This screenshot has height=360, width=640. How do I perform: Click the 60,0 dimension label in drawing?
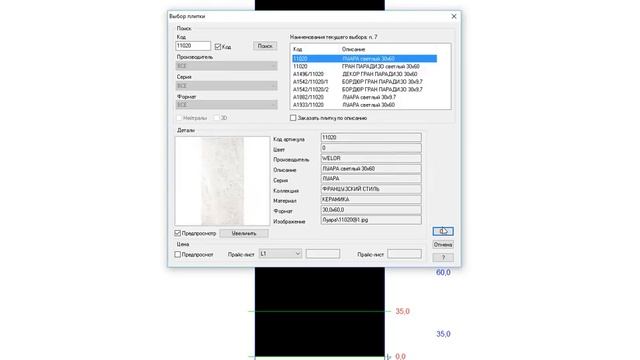tap(443, 273)
